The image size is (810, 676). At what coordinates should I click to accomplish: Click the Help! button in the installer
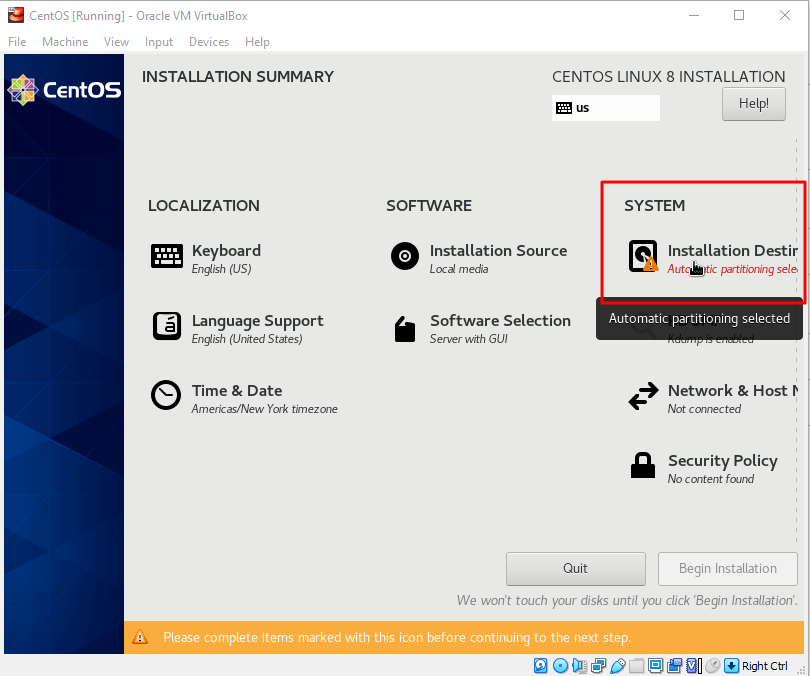coord(754,104)
